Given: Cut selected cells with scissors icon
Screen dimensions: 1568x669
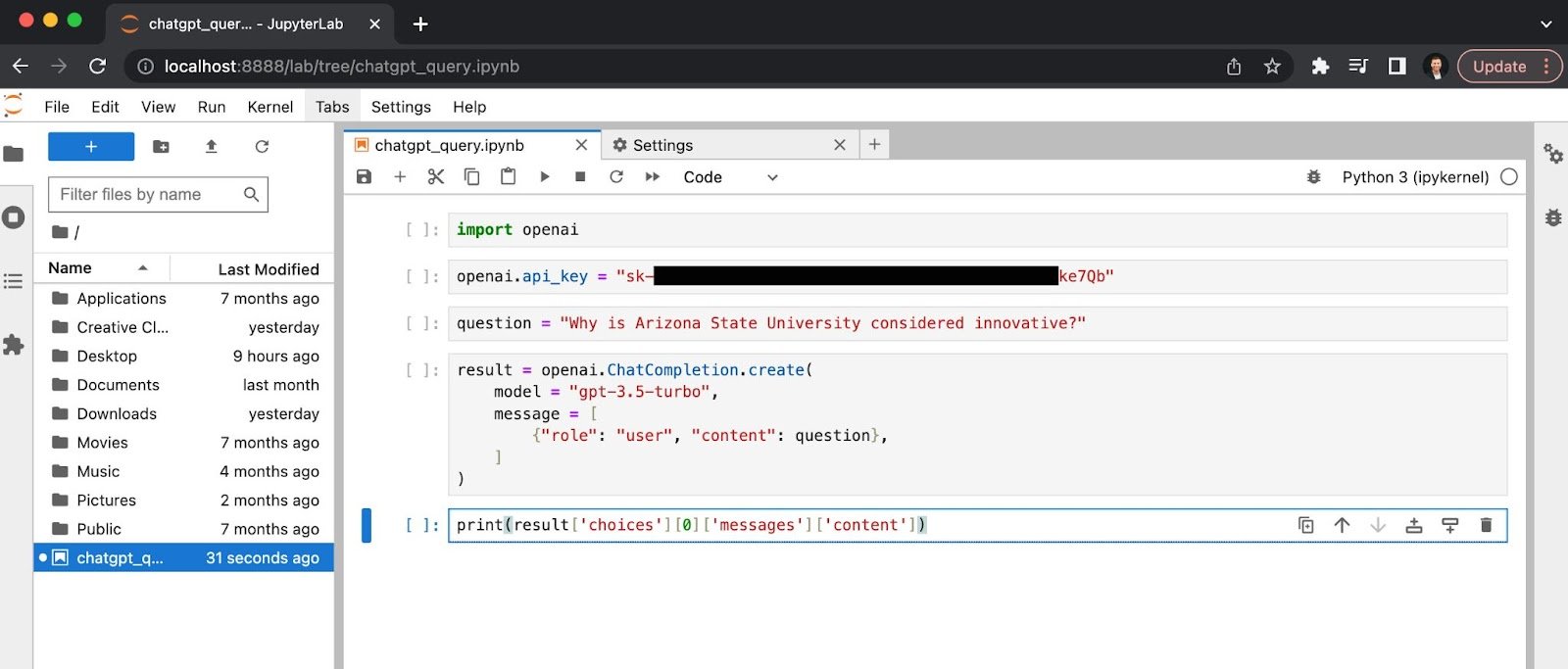Looking at the screenshot, I should click(x=436, y=176).
